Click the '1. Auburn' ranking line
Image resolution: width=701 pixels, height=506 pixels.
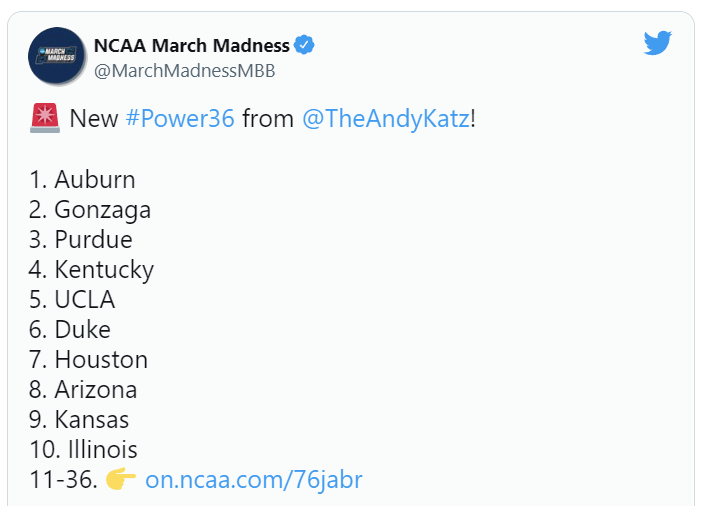tap(82, 180)
